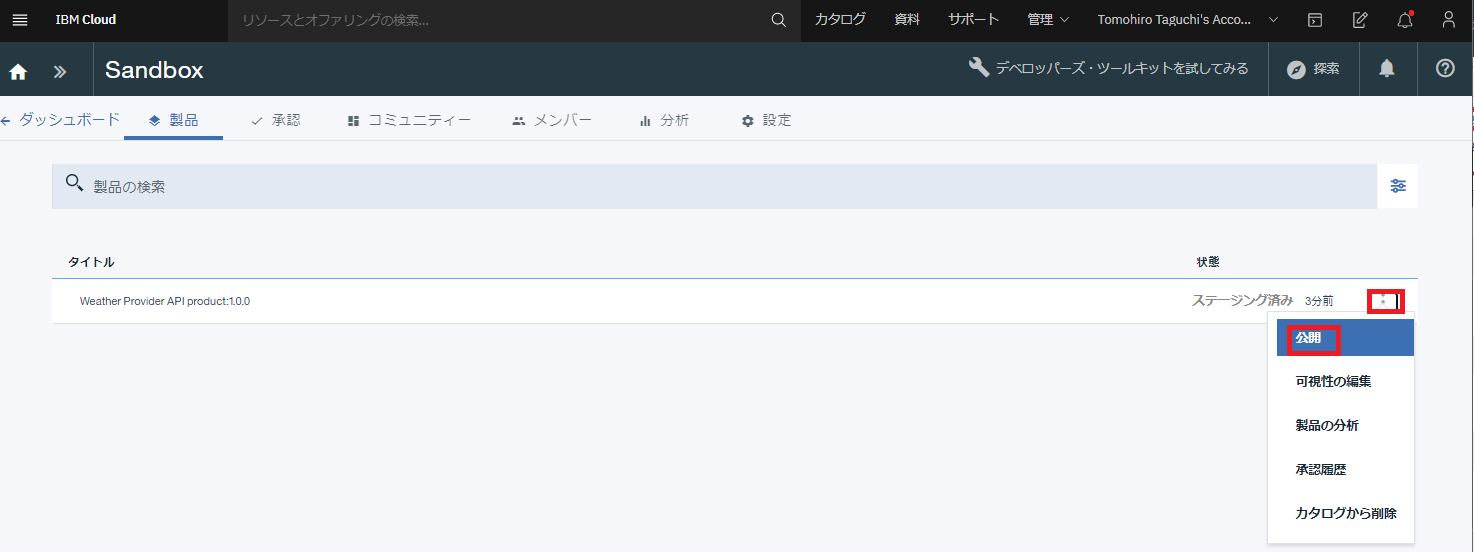Image resolution: width=1474 pixels, height=552 pixels.
Task: Open the IBM Cloud hamburger menu
Action: click(20, 20)
